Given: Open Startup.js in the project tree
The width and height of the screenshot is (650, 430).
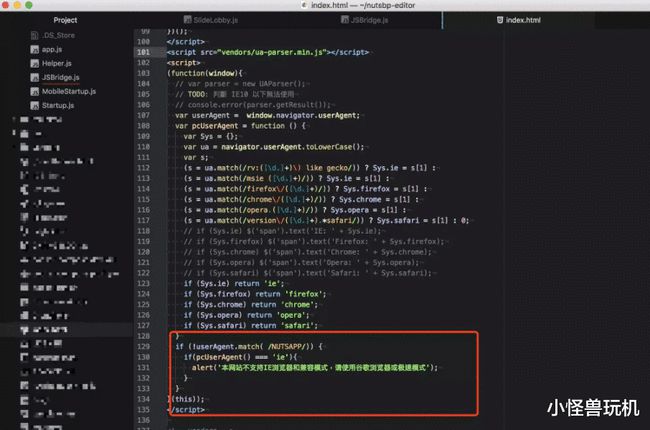Looking at the screenshot, I should pos(58,106).
